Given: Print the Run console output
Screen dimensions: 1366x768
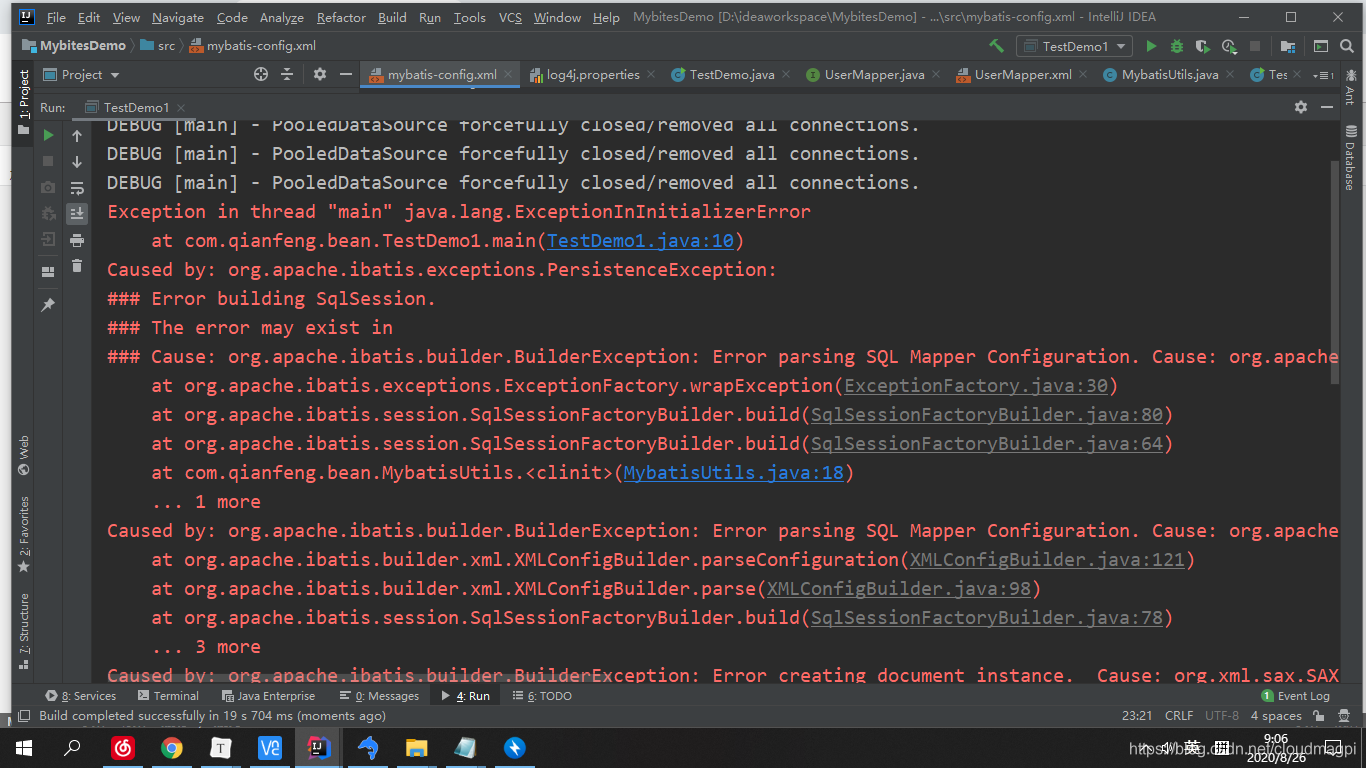Looking at the screenshot, I should click(x=77, y=240).
